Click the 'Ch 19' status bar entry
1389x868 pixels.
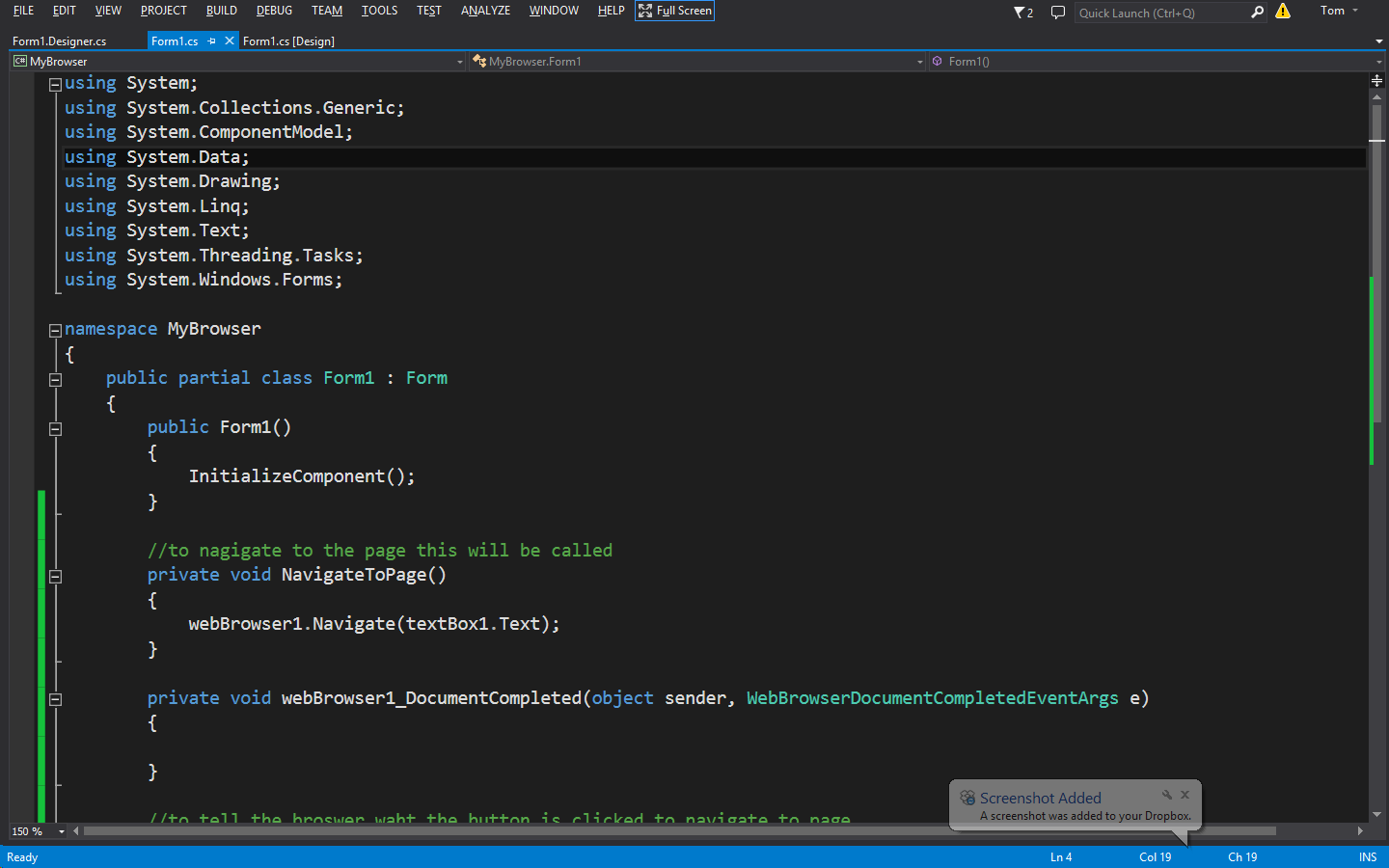tap(1242, 857)
